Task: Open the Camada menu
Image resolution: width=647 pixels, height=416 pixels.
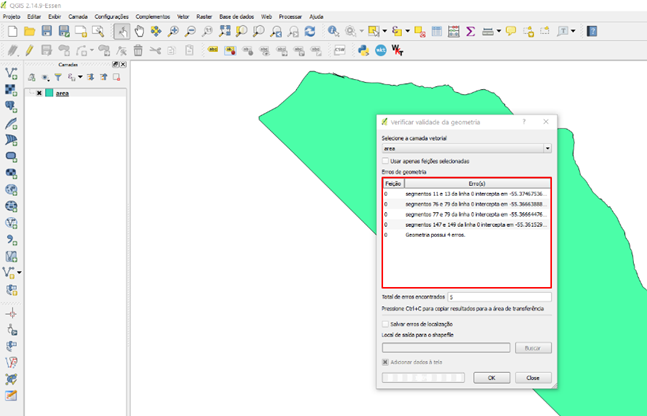Action: click(x=78, y=17)
